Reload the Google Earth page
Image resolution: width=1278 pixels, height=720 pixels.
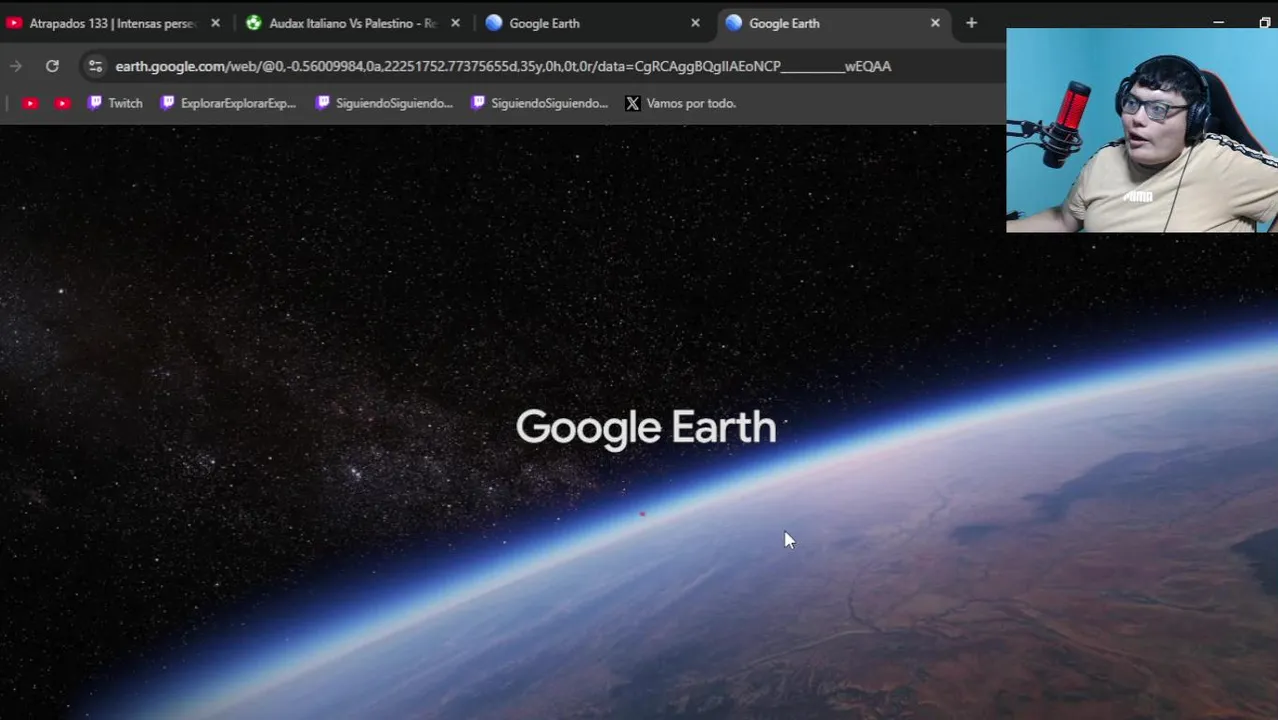click(52, 66)
